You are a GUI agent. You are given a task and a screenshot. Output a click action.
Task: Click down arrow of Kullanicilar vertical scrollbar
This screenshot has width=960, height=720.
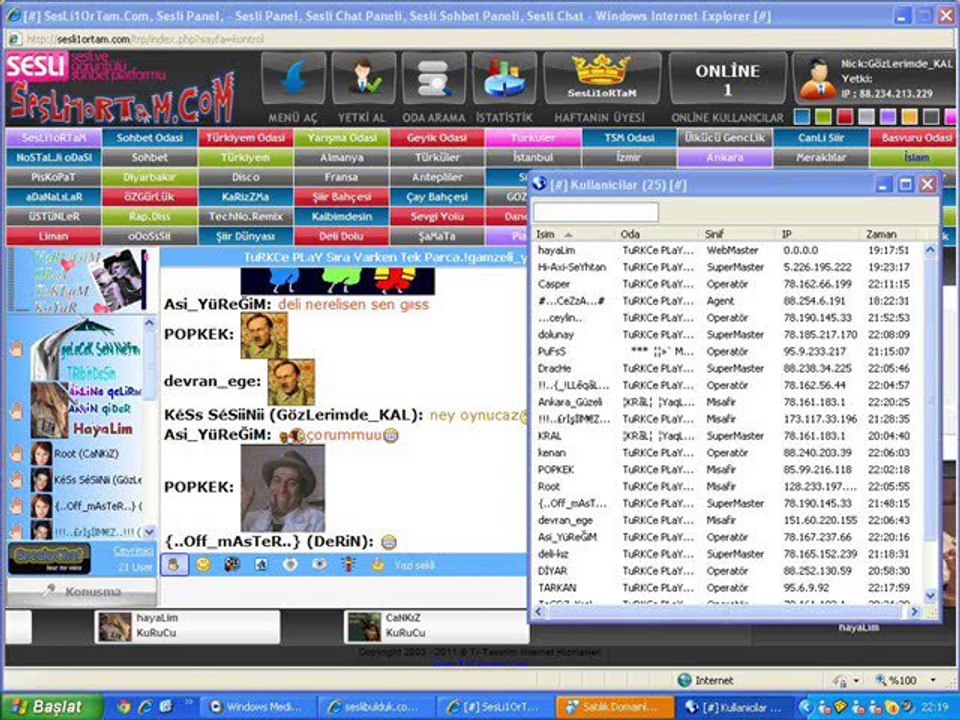click(930, 594)
